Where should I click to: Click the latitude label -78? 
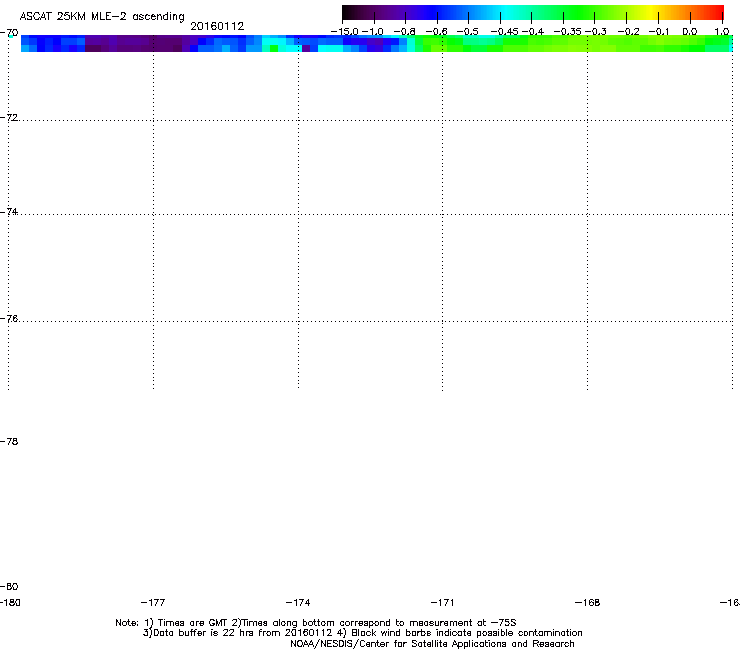click(9, 441)
